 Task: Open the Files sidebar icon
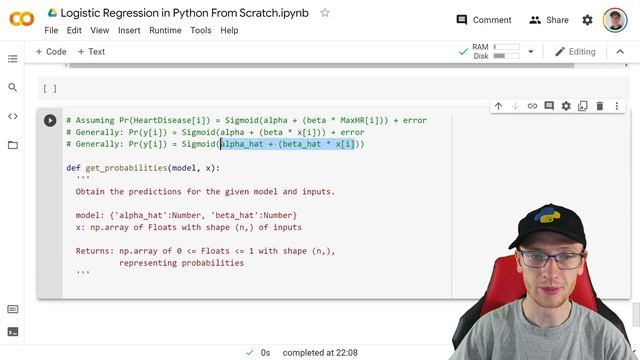point(13,145)
